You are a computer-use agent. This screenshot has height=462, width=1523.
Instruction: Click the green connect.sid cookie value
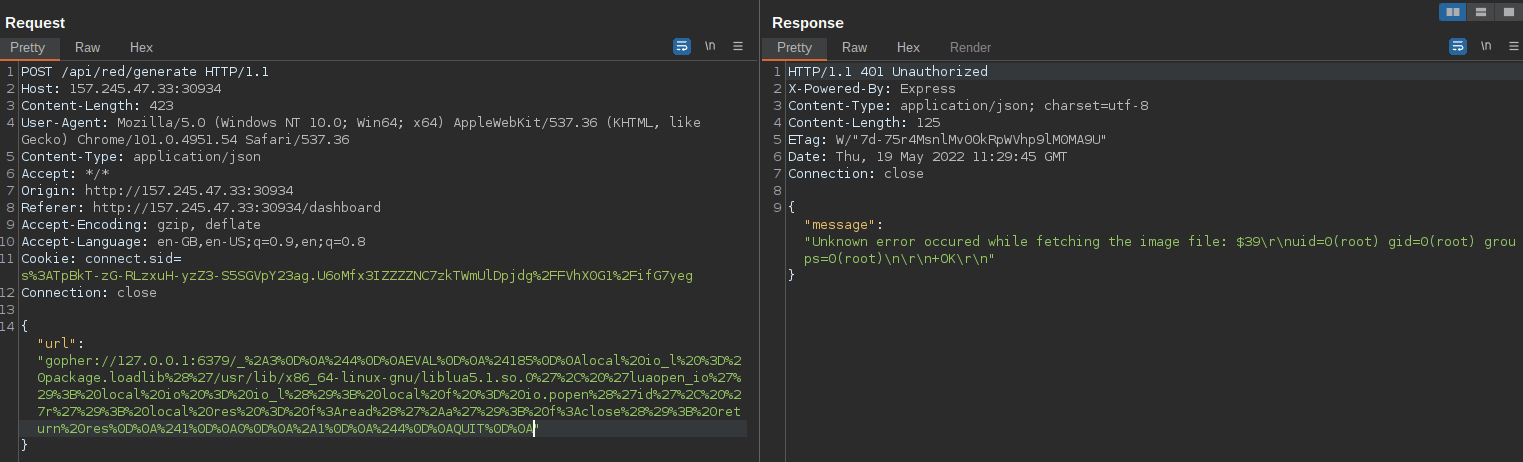tap(357, 276)
